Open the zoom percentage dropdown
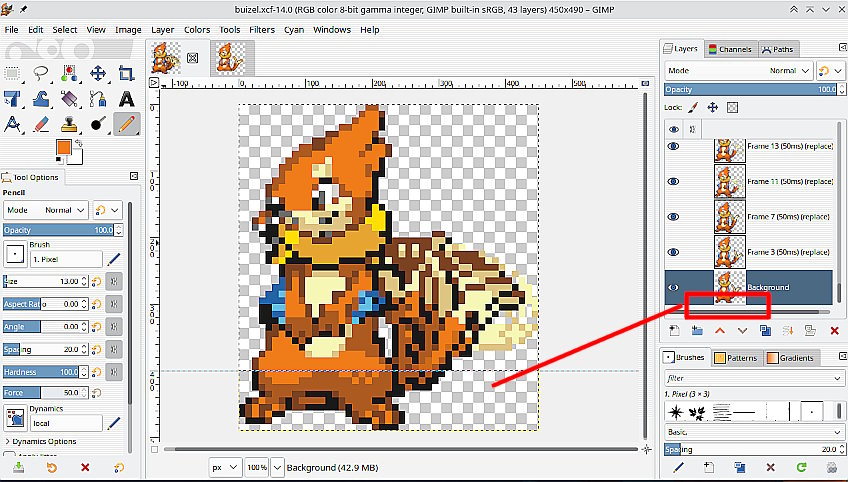This screenshot has width=848, height=482. [x=277, y=467]
